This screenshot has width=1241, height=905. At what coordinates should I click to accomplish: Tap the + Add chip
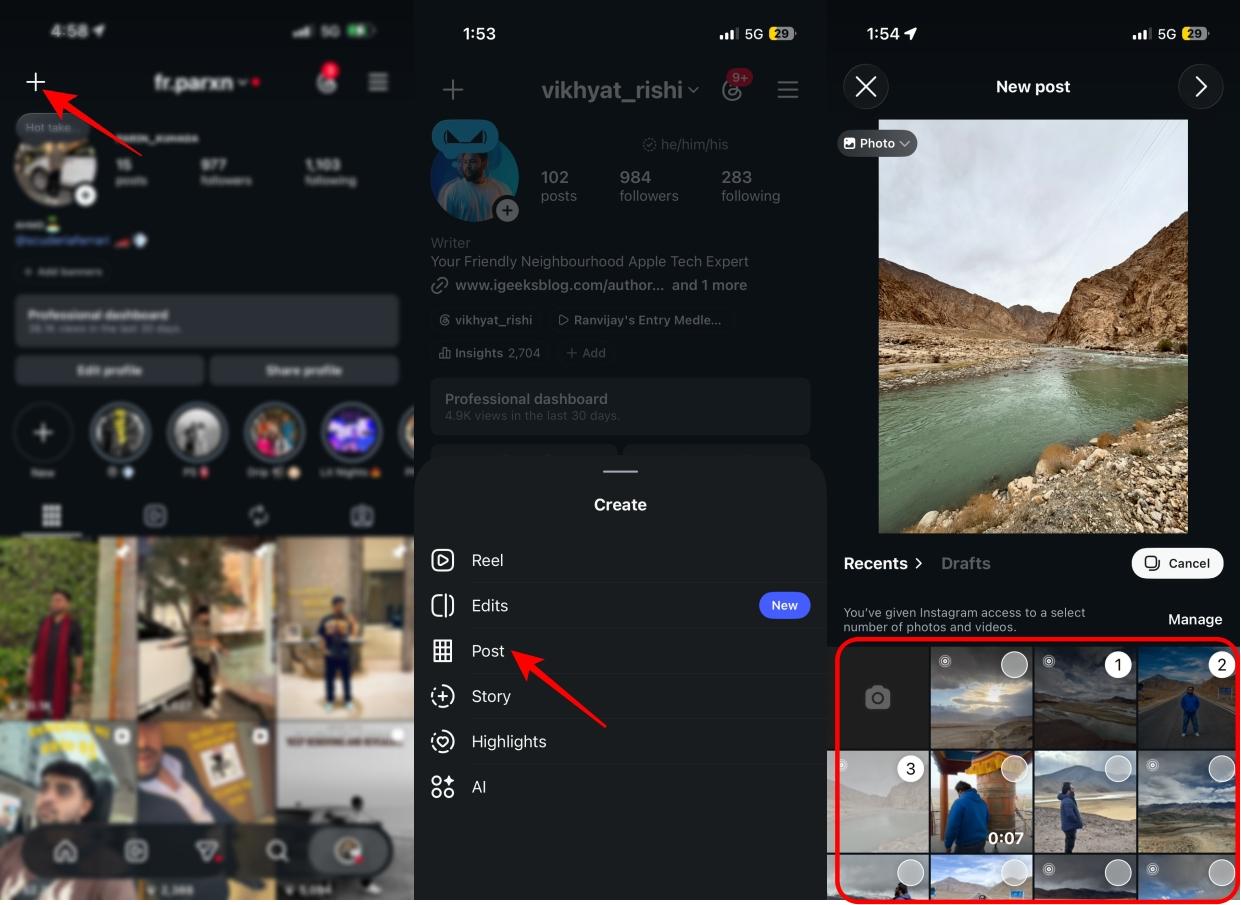586,353
